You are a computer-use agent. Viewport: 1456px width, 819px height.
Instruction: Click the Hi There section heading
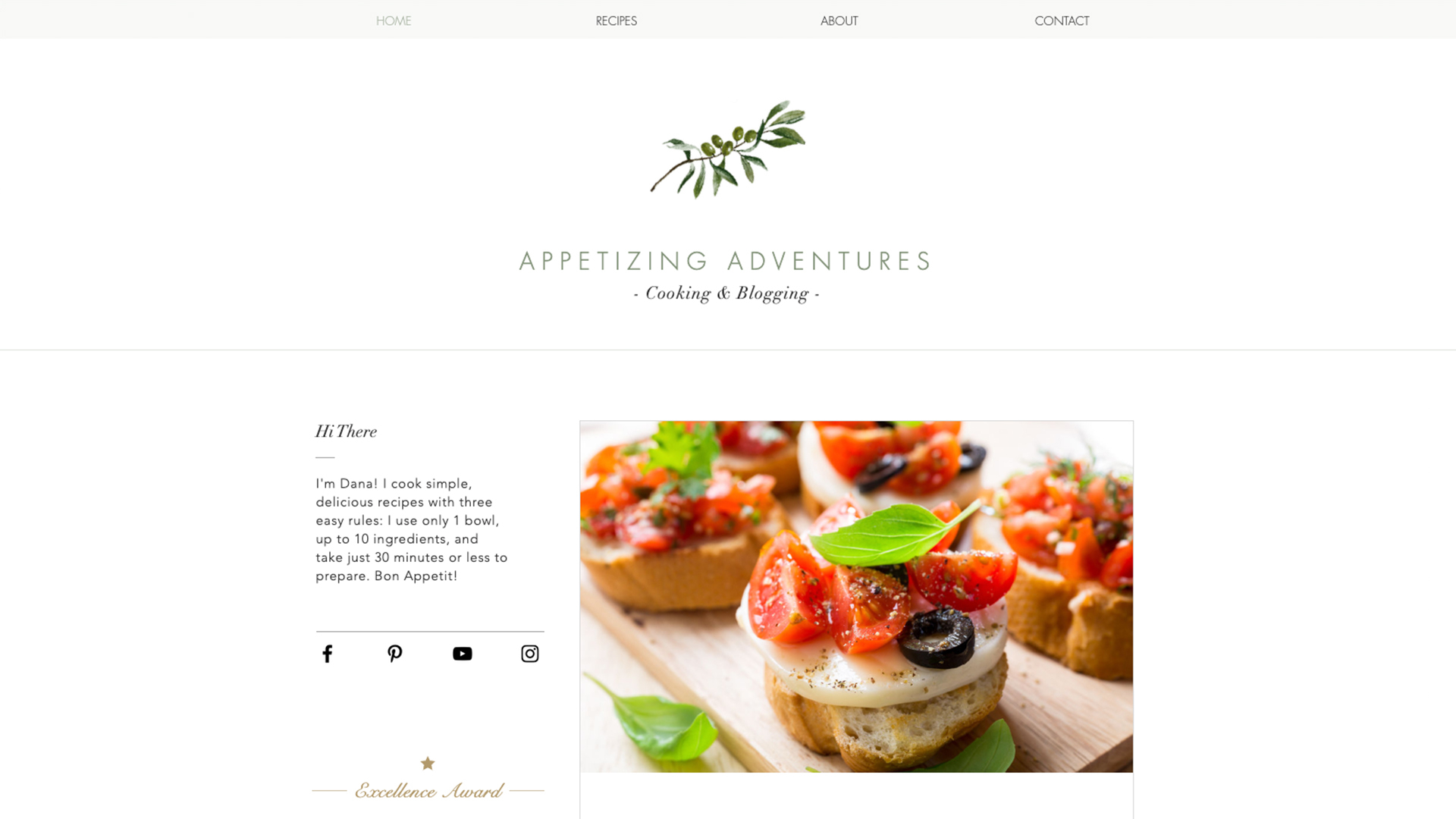[345, 431]
